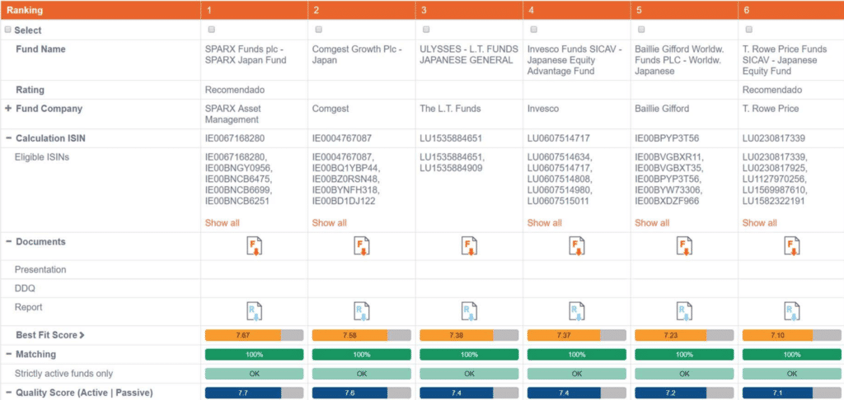Open report document for Comgest Growth Japan
844x400 pixels.
(362, 311)
